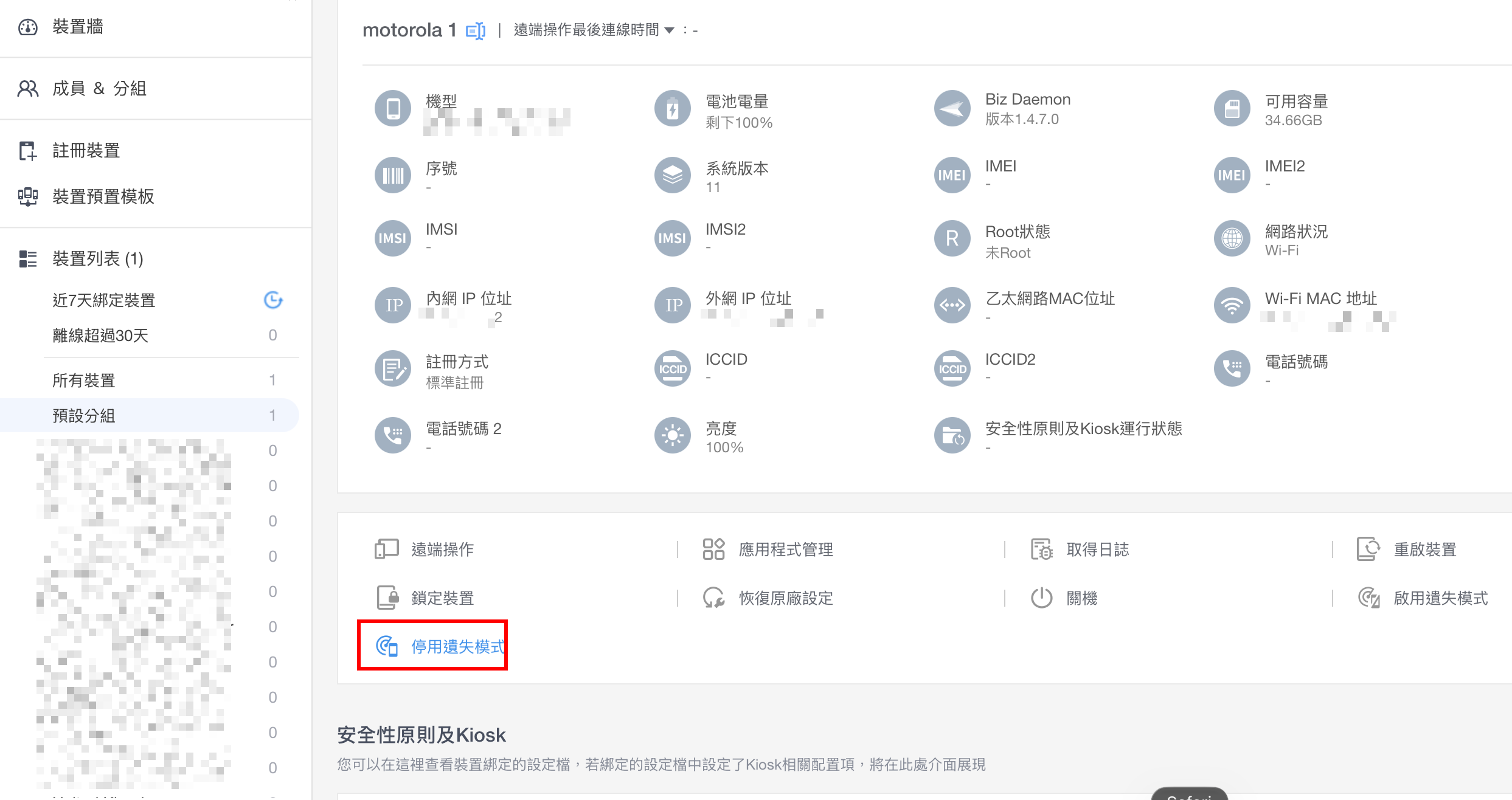The width and height of the screenshot is (1512, 800).
Task: Open 成員 & 分組 in the sidebar
Action: 99,89
